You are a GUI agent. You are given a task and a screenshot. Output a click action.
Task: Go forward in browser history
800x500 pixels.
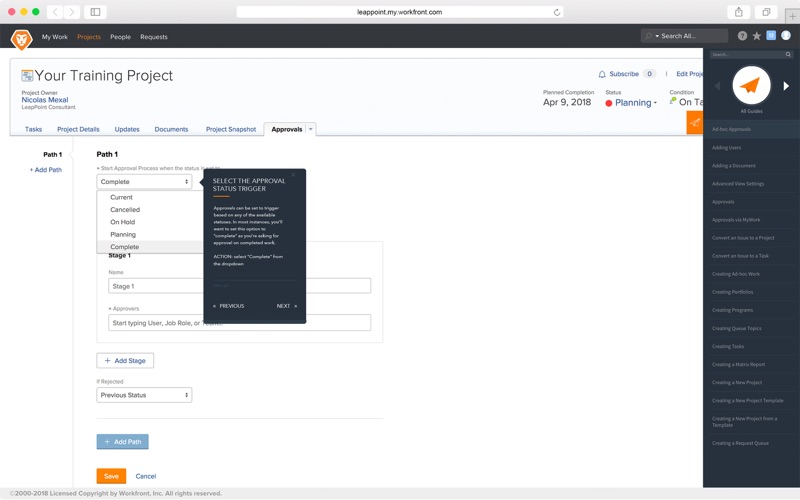72,12
